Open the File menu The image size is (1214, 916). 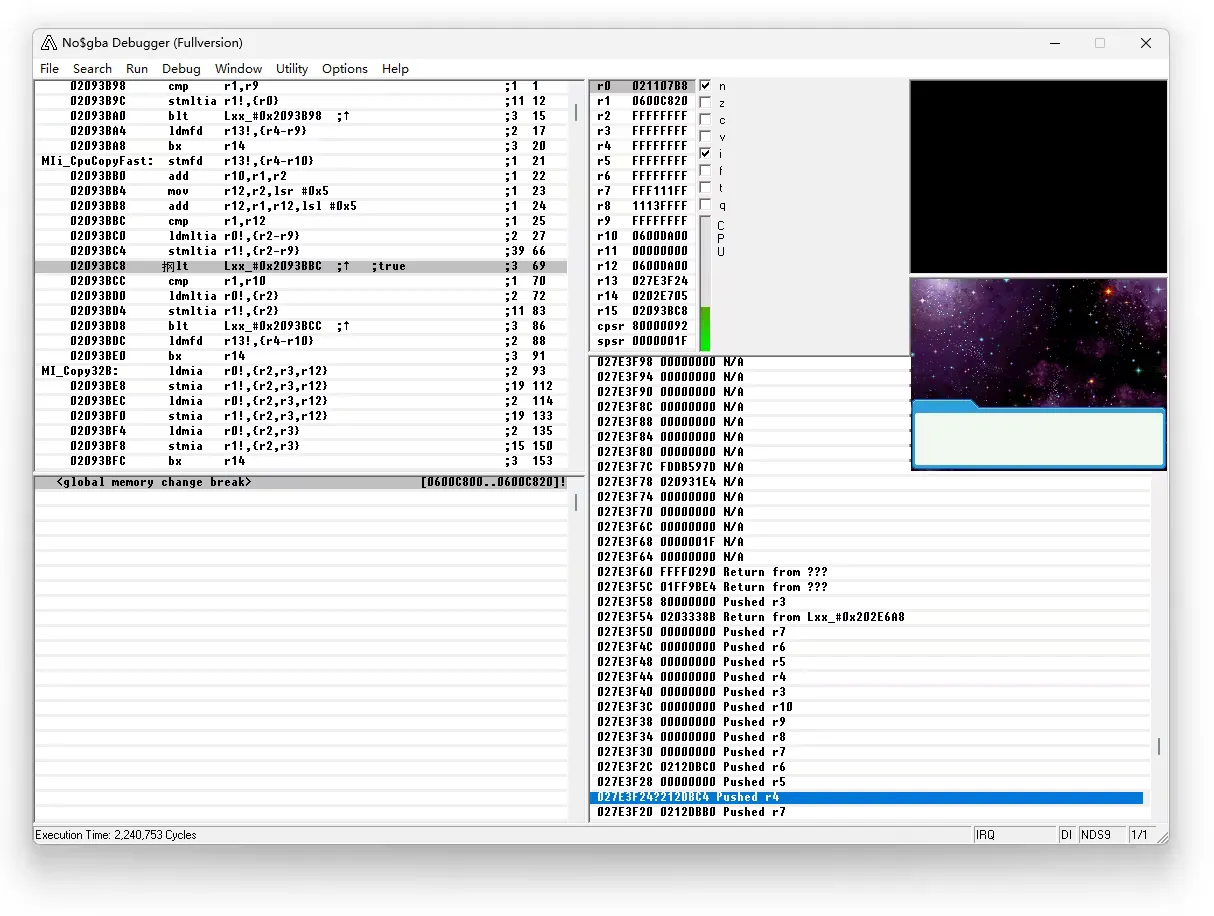[x=49, y=69]
